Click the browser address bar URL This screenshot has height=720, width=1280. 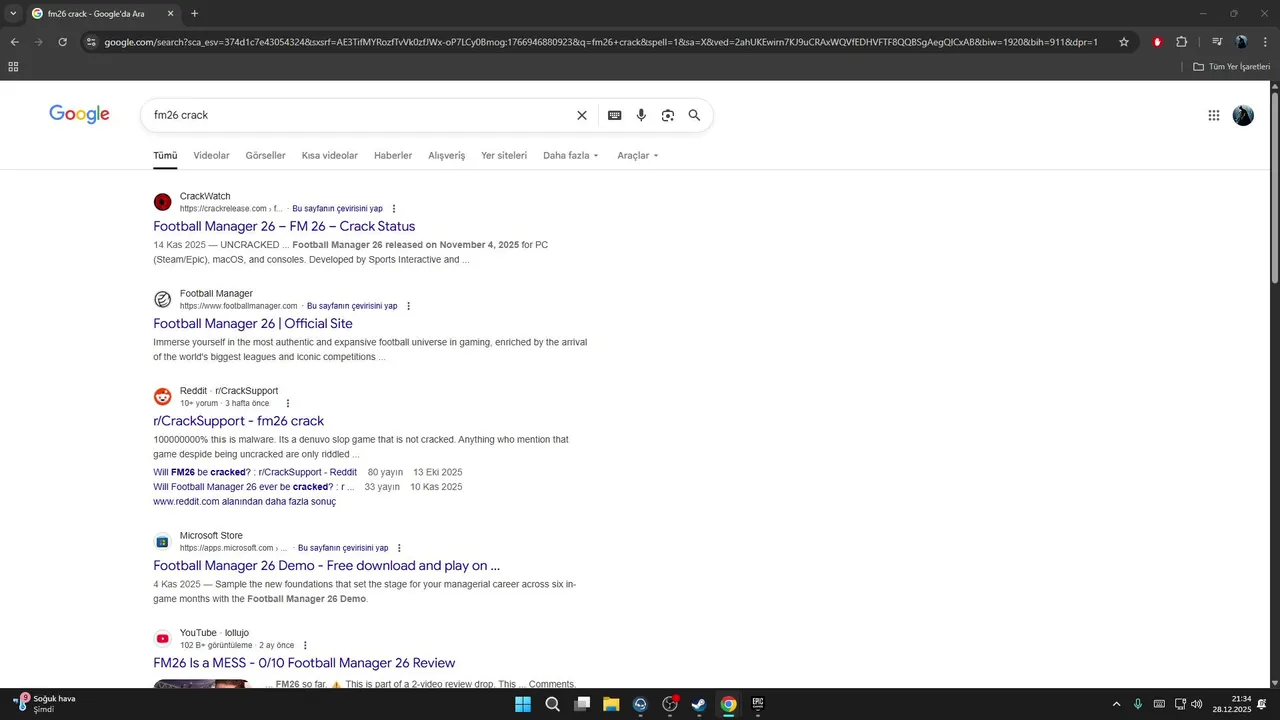600,42
